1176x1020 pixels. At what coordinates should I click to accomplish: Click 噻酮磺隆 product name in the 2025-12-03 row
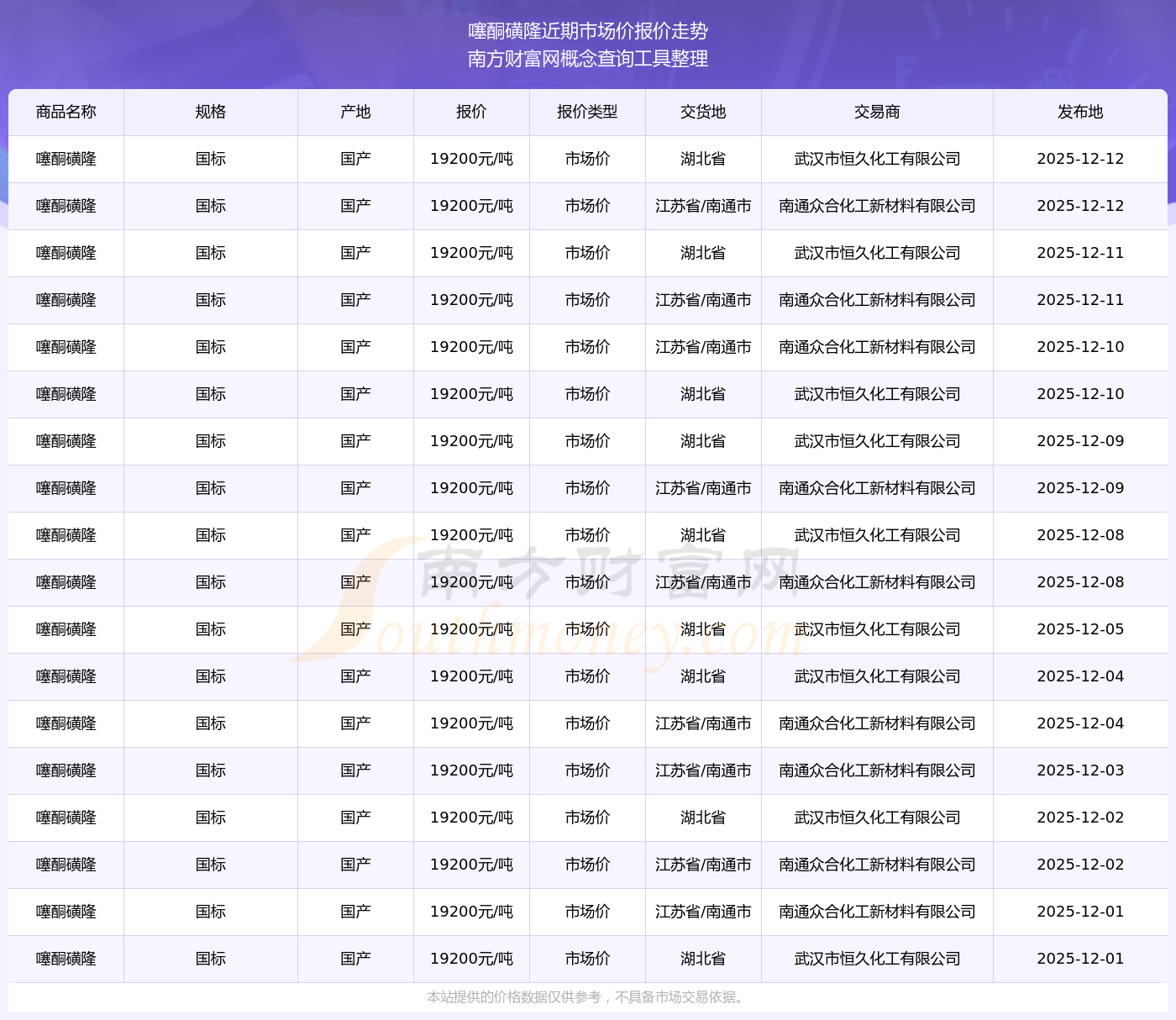tap(66, 770)
